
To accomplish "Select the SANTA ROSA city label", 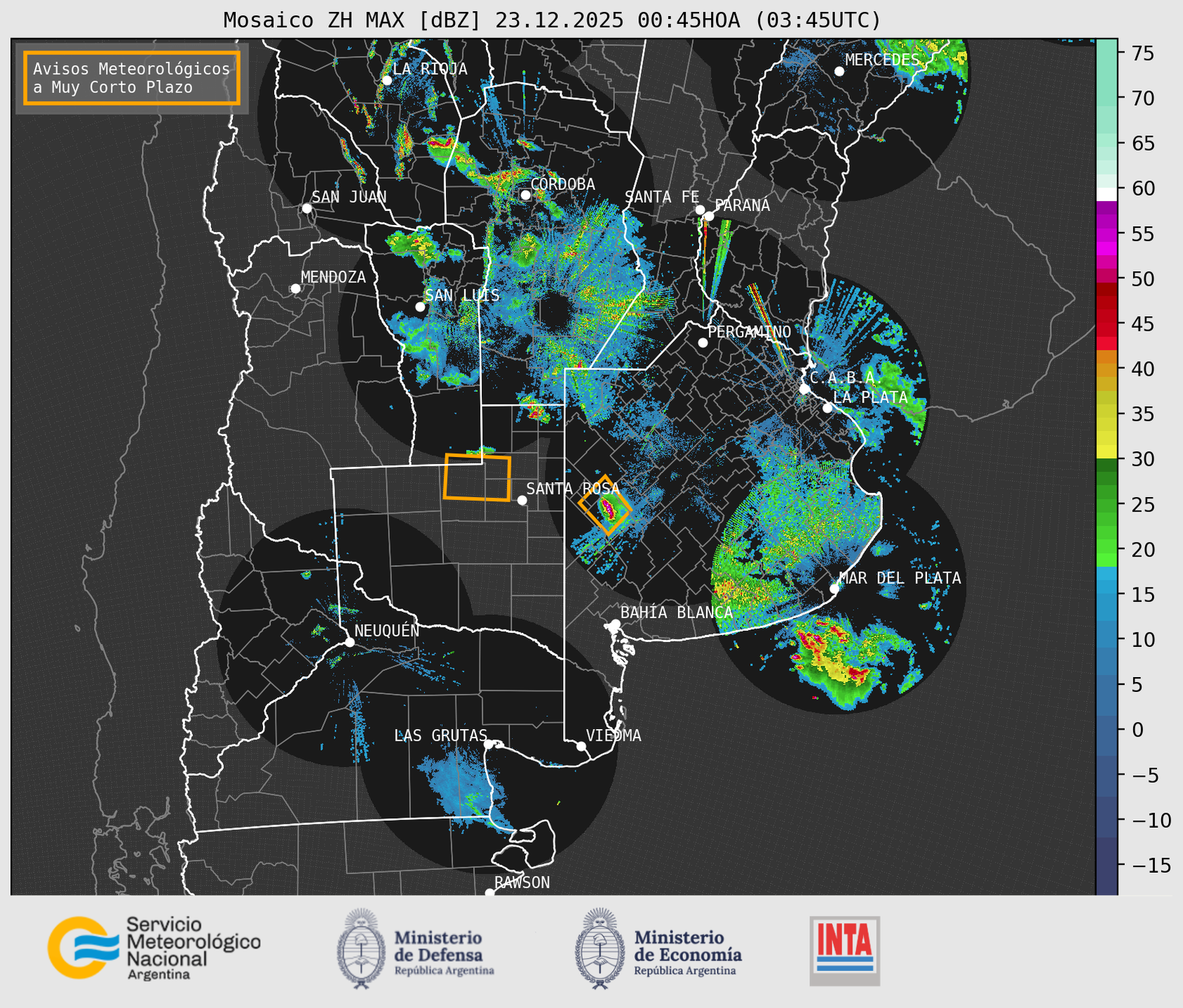I will coord(573,489).
